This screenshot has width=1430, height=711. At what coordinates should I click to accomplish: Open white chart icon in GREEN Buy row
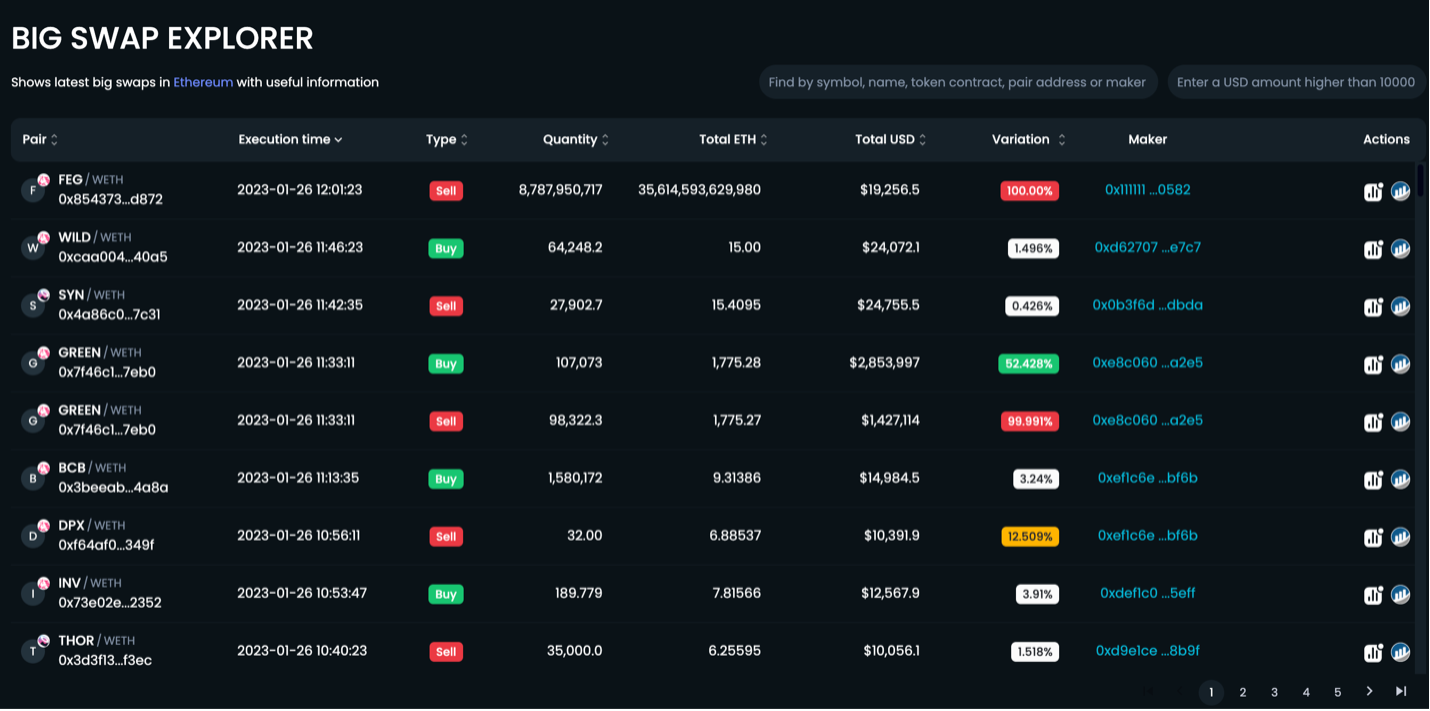click(1373, 364)
